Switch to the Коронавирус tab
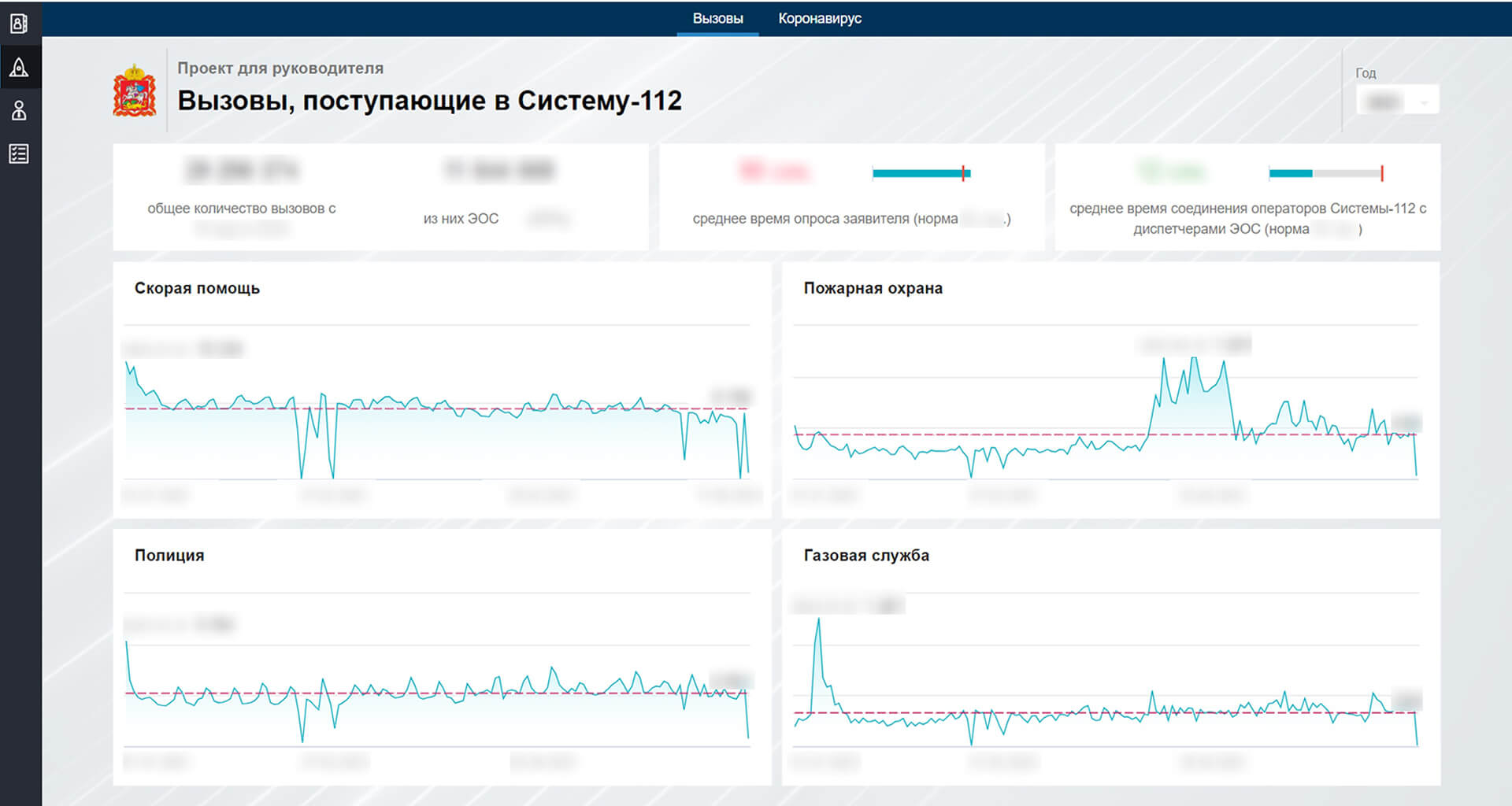Image resolution: width=1512 pixels, height=806 pixels. pyautogui.click(x=820, y=18)
